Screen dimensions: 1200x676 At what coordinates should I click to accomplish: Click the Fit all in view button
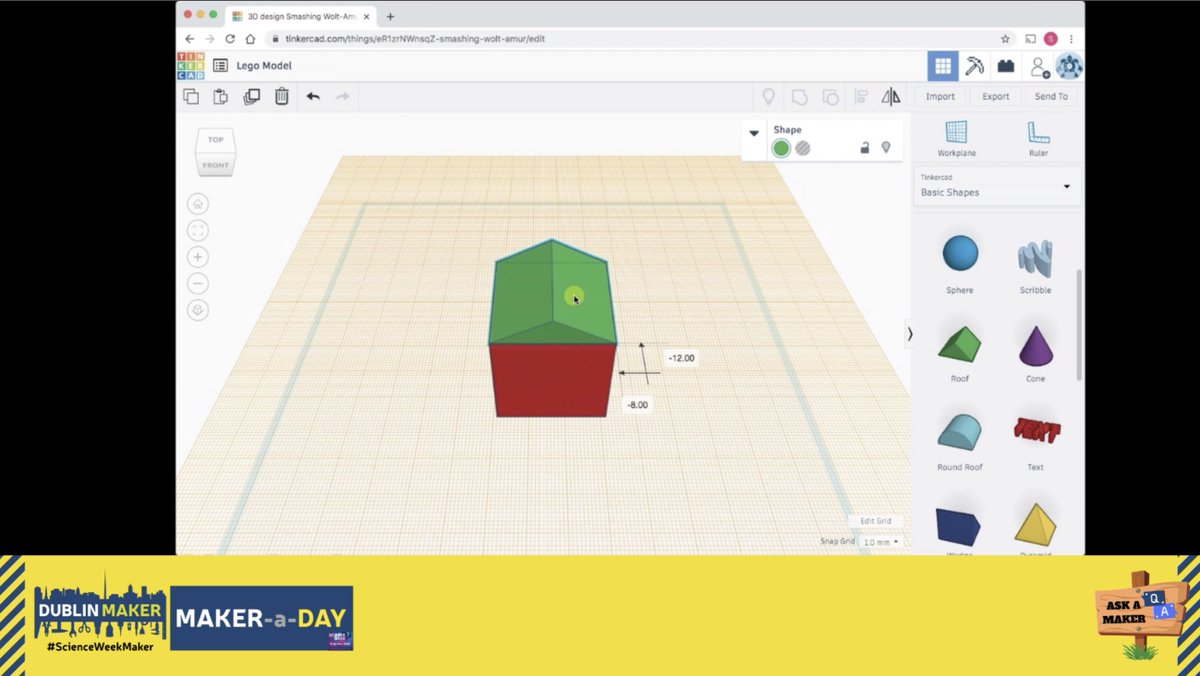198,231
